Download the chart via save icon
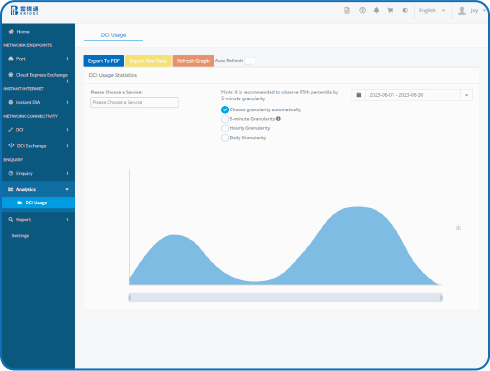 pos(458,227)
